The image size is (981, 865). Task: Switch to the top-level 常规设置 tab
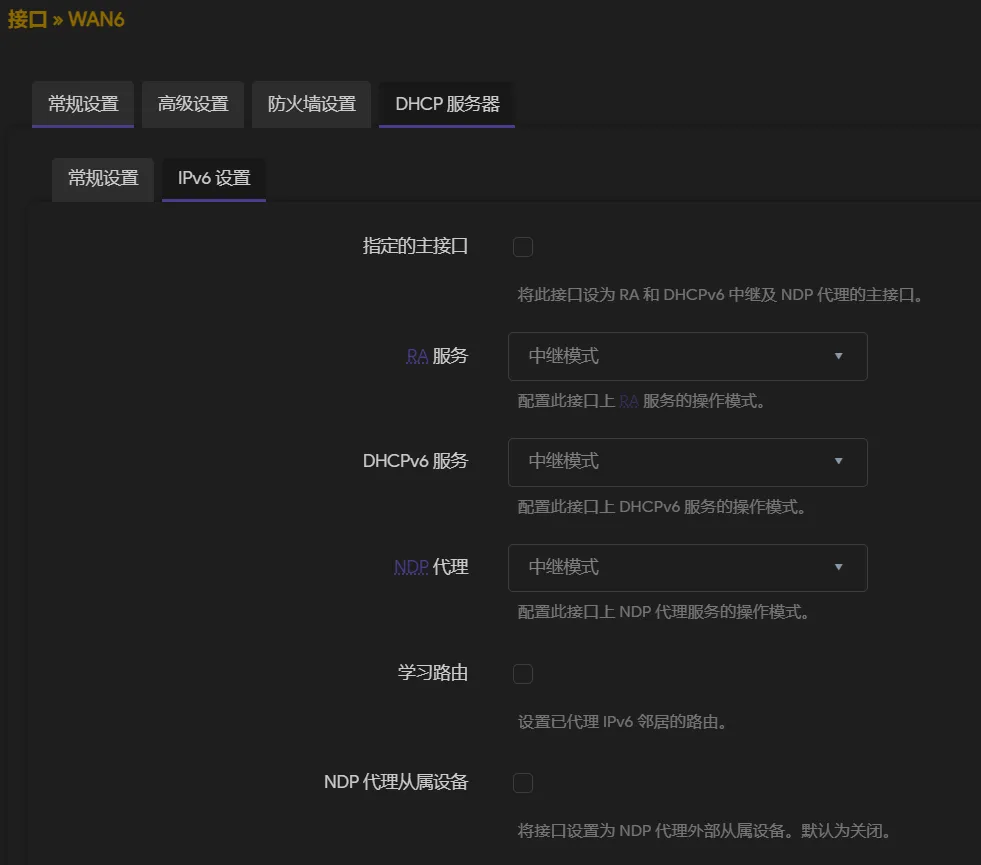pos(83,104)
